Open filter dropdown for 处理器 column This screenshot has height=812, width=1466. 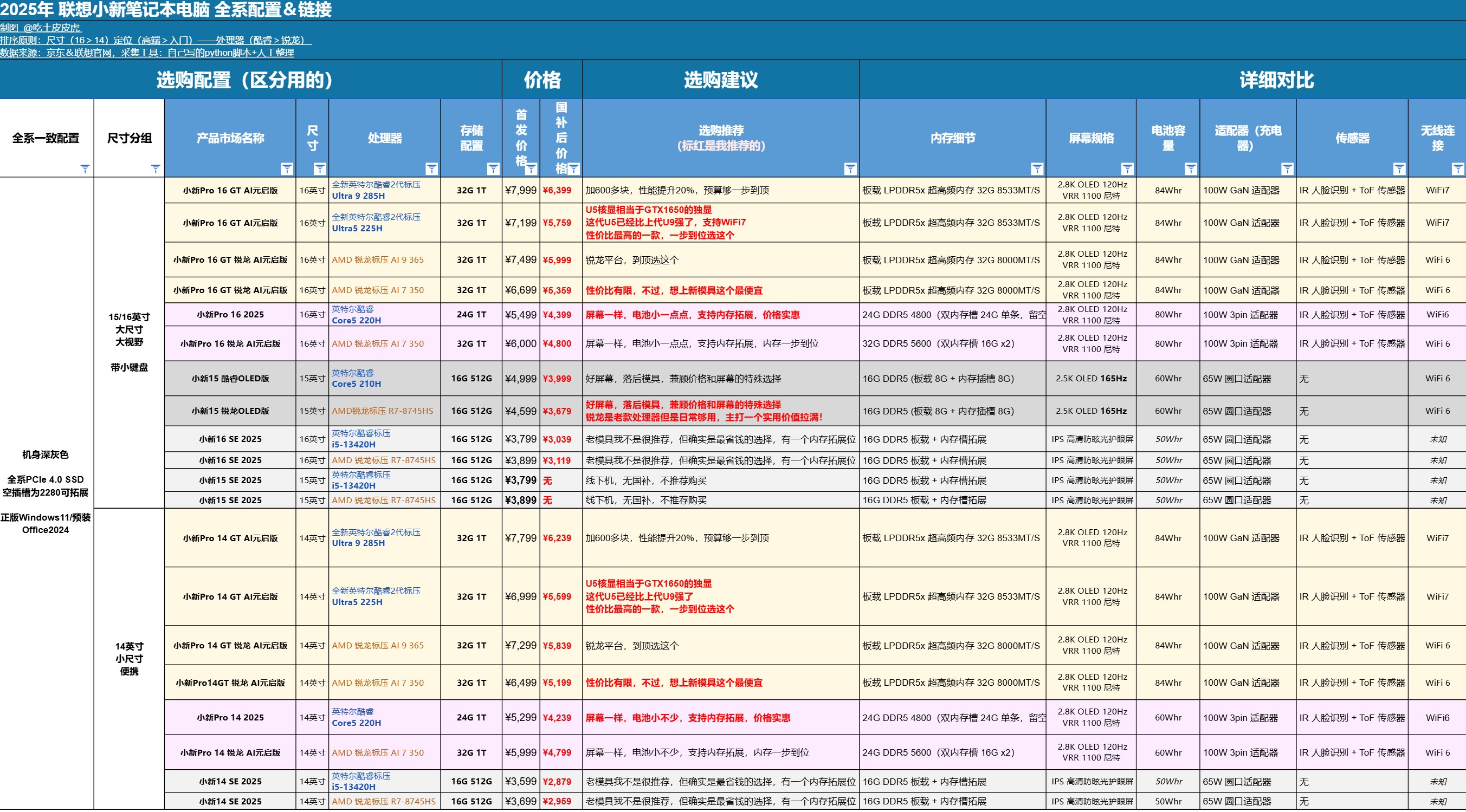432,169
